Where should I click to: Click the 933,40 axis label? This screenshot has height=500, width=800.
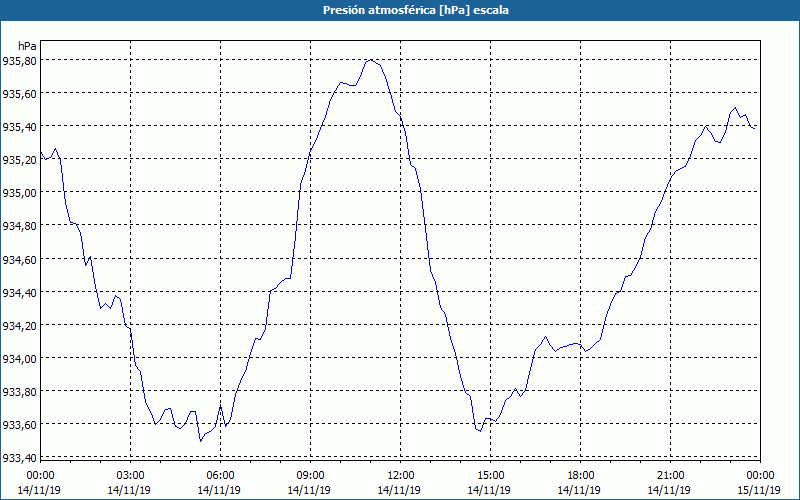click(x=19, y=458)
